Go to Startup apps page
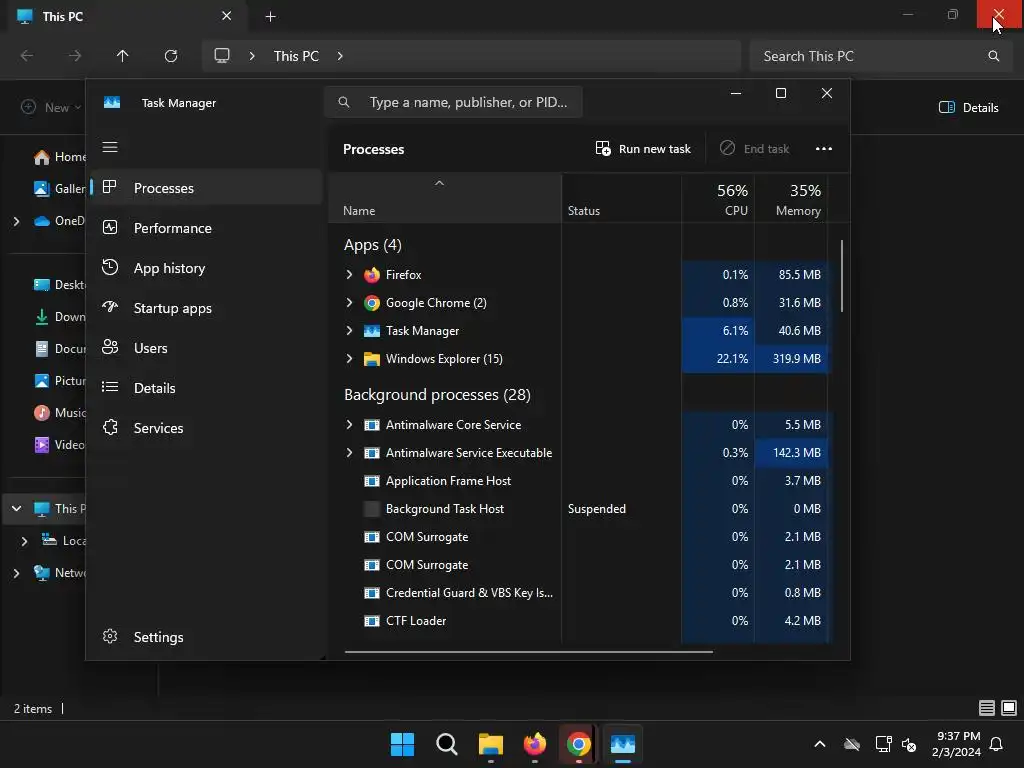 [206, 308]
